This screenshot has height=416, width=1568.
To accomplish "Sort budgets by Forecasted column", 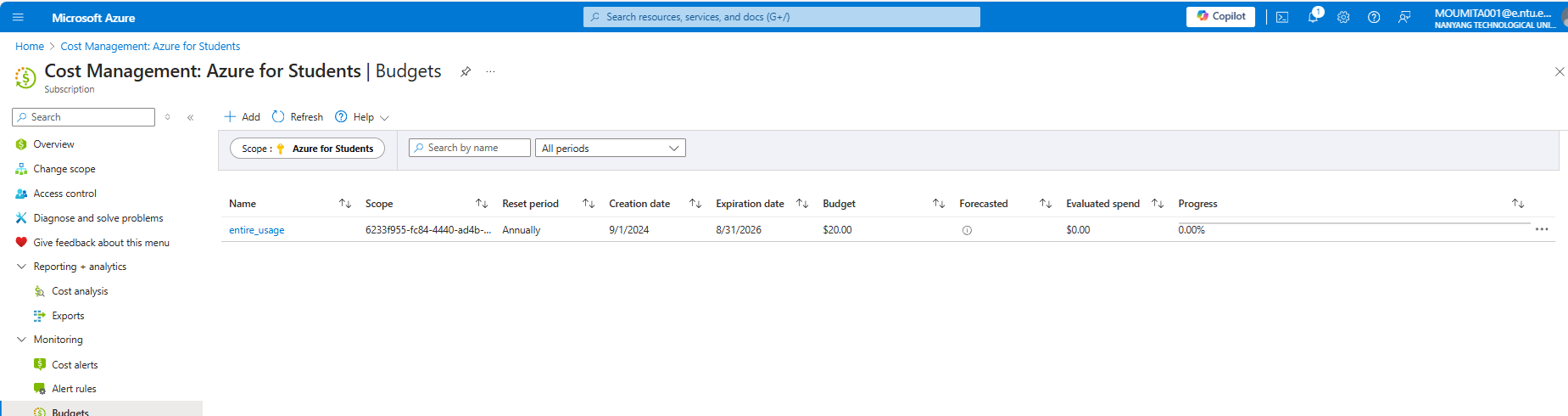I will tap(1046, 204).
